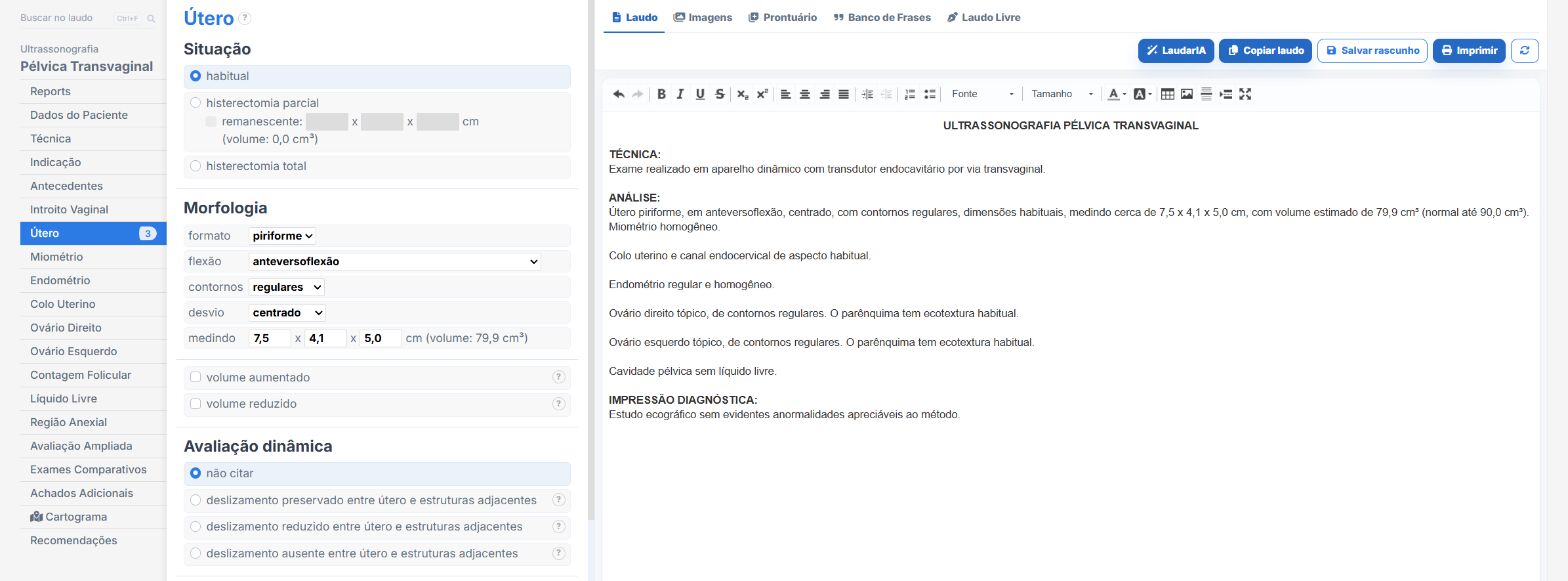Select histerectomia total option
This screenshot has height=581, width=1568.
pyautogui.click(x=196, y=166)
